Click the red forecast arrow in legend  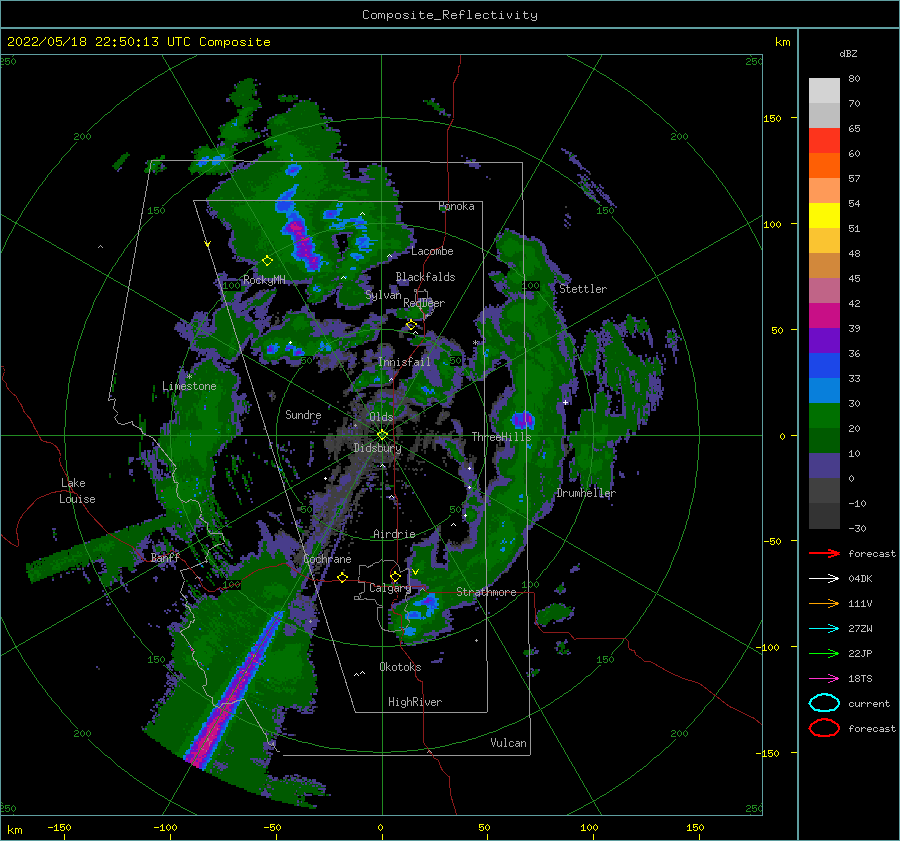(824, 553)
